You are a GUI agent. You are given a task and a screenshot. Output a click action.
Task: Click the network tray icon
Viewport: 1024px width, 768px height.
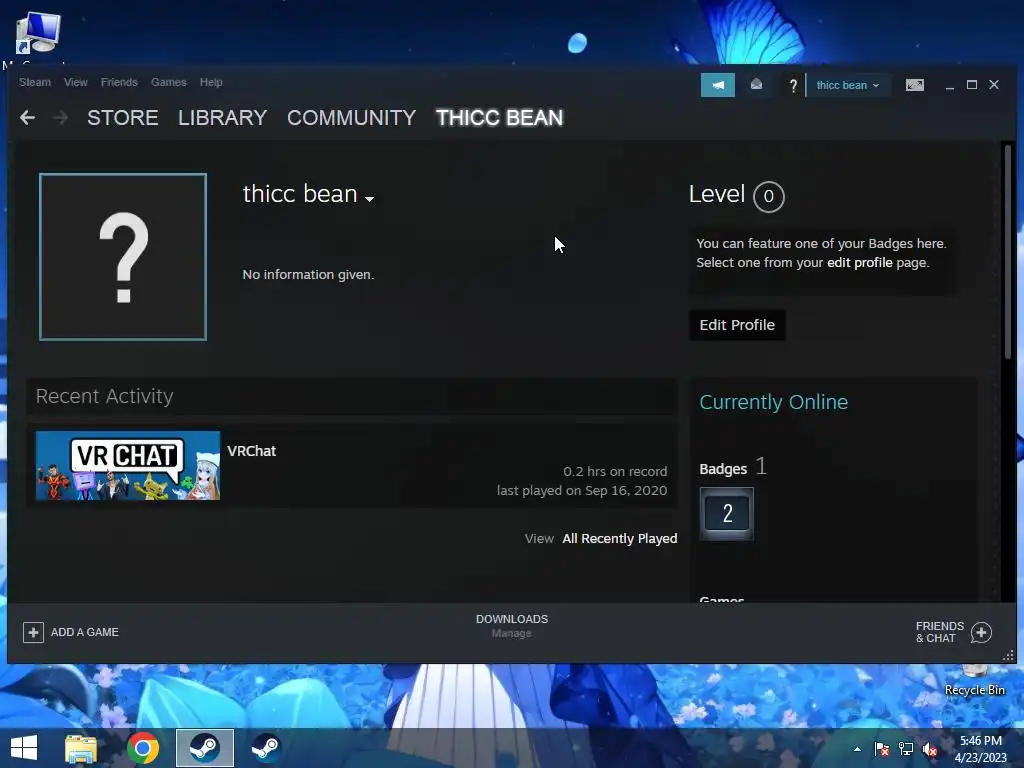click(906, 749)
